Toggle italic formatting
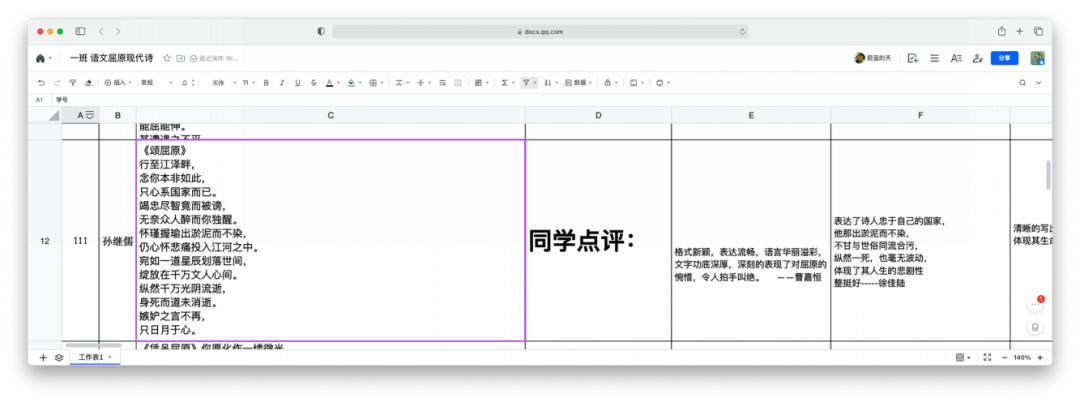 282,82
